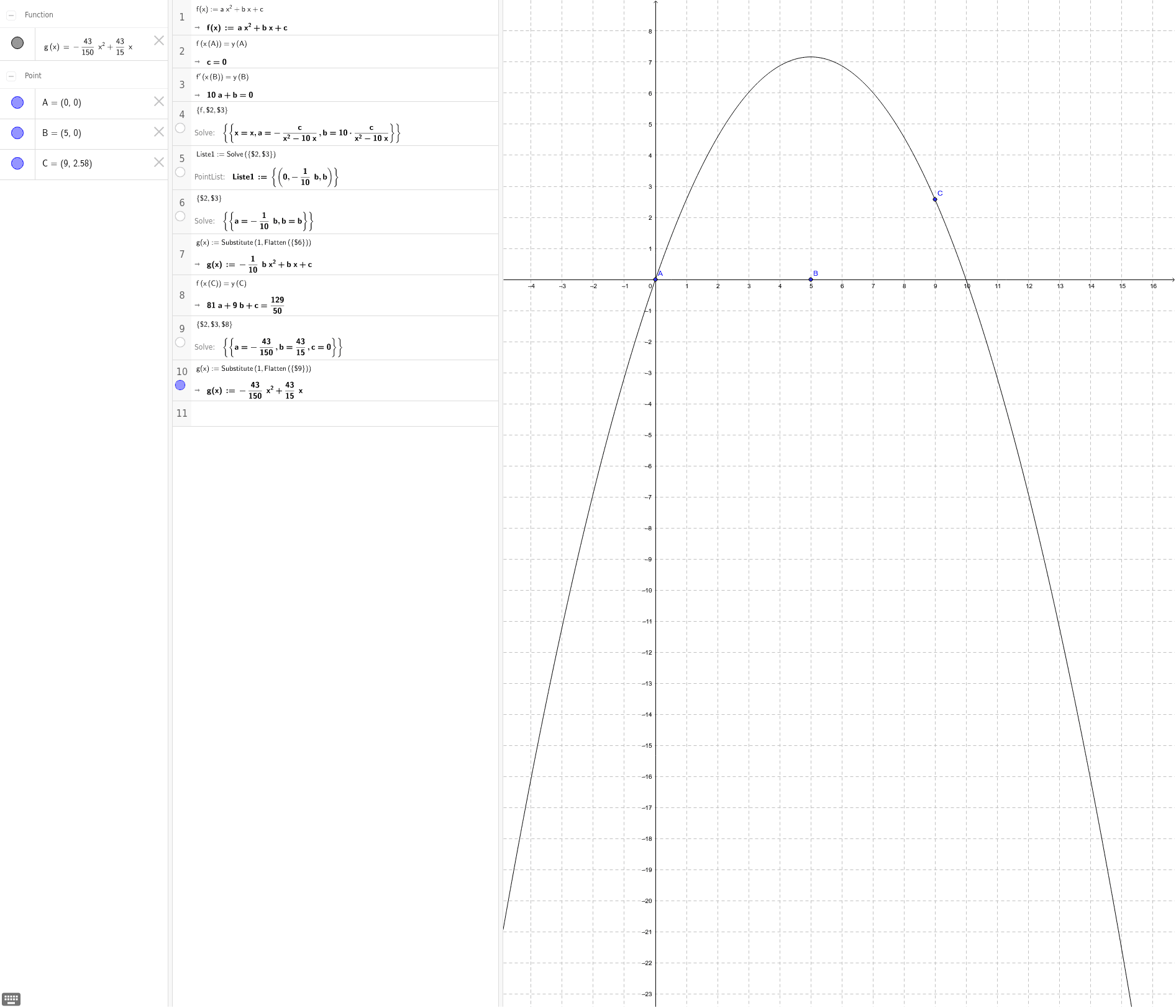This screenshot has width=1176, height=1008.
Task: Select CAS row number 3
Action: coord(182,85)
